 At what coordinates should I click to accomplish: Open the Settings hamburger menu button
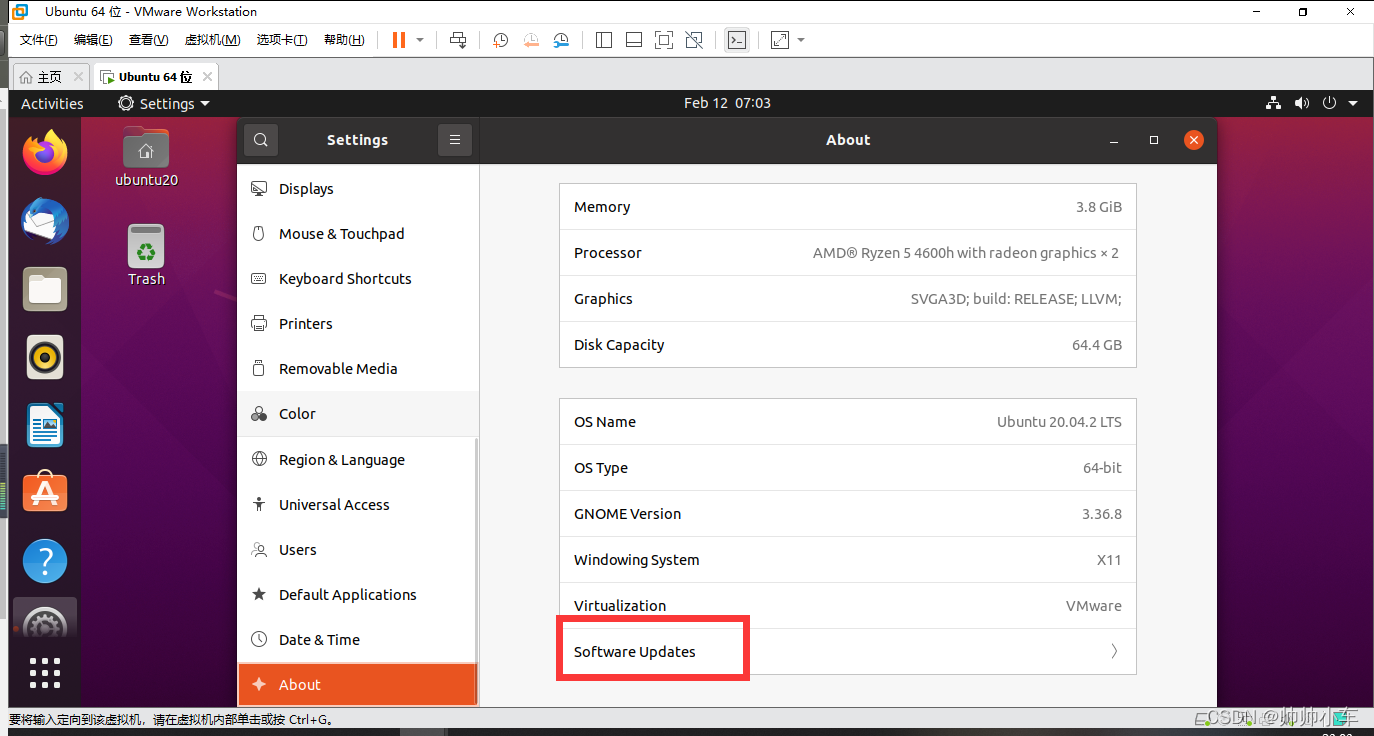(x=455, y=140)
